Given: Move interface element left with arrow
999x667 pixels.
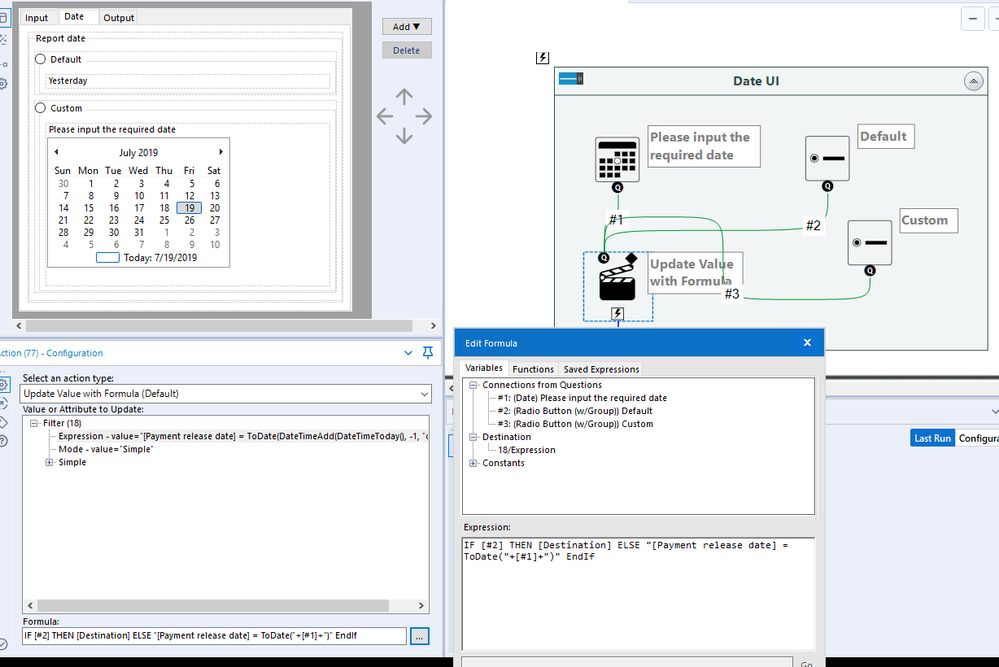Looking at the screenshot, I should (x=385, y=117).
